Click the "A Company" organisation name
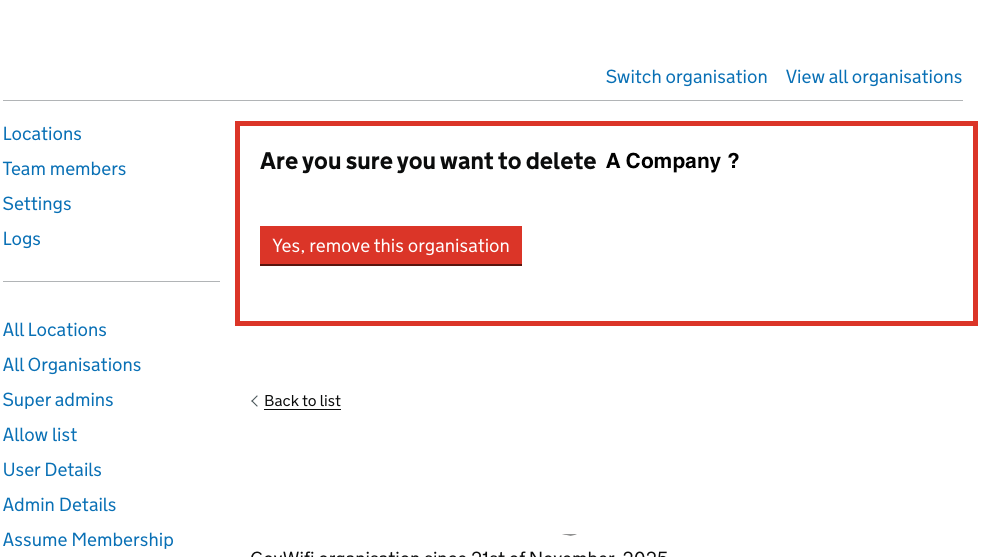The image size is (992, 557). tap(663, 161)
